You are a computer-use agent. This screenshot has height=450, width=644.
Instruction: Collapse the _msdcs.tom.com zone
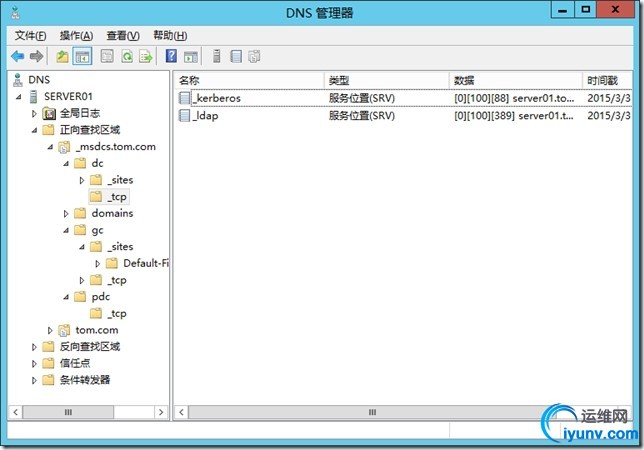coord(50,147)
